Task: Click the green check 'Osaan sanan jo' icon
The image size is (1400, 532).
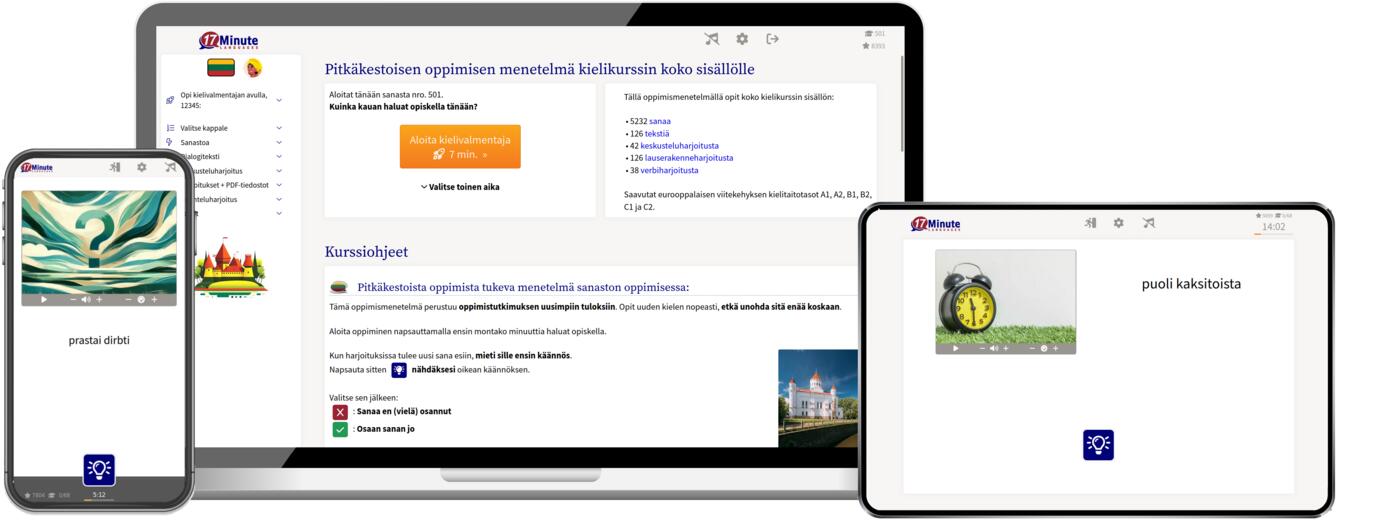Action: (x=340, y=429)
